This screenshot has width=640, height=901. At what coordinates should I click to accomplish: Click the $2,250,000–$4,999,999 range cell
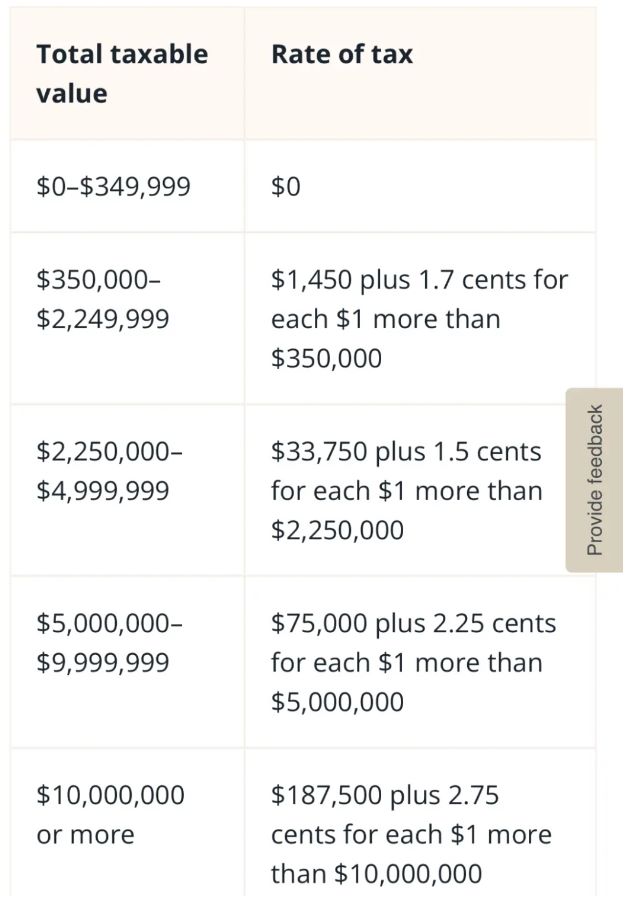pyautogui.click(x=128, y=490)
